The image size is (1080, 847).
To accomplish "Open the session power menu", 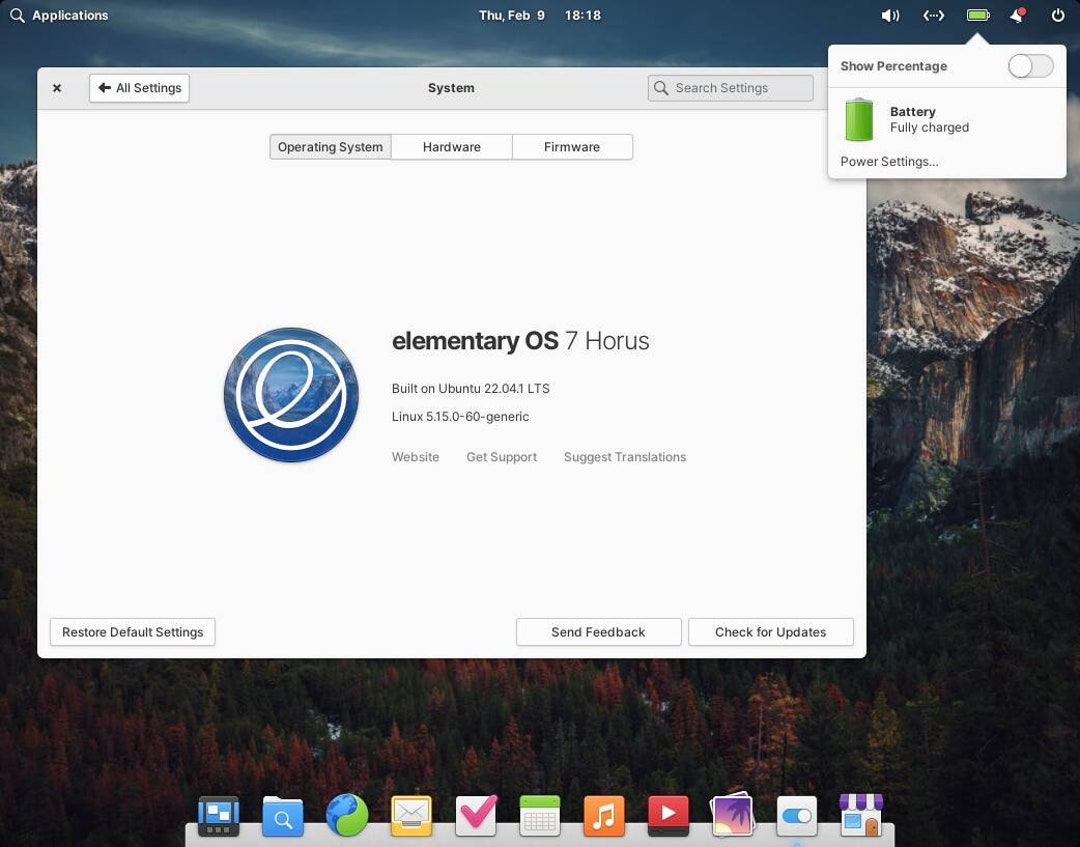I will click(x=1057, y=15).
